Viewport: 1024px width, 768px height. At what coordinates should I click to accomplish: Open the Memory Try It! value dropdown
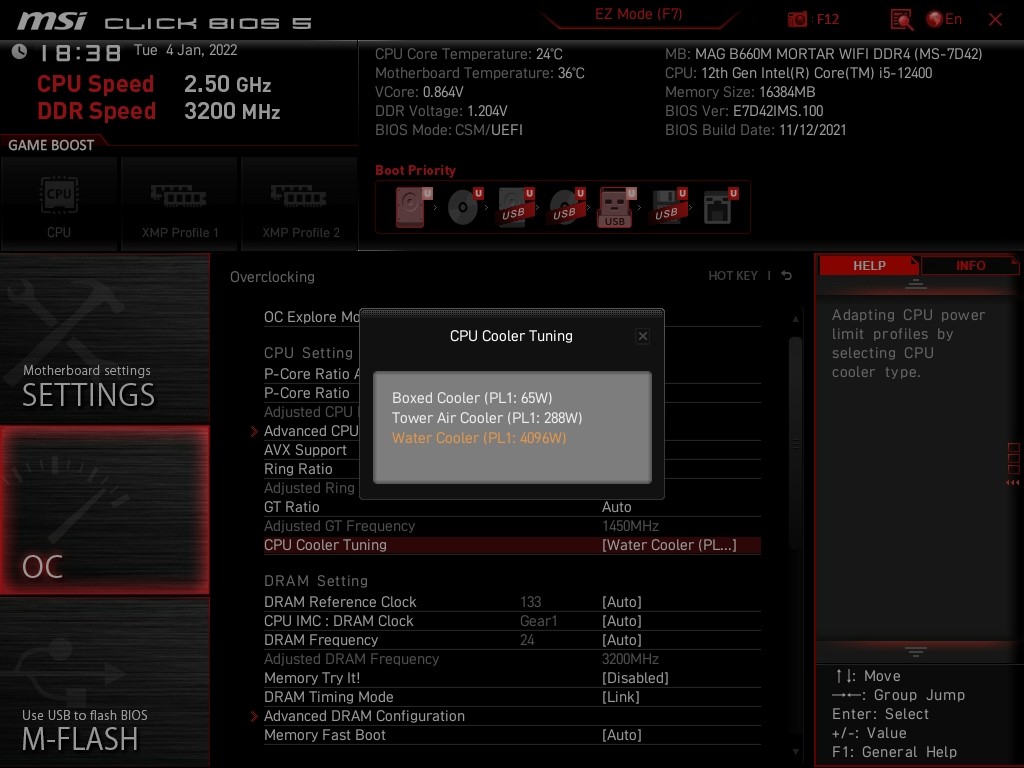coord(635,678)
